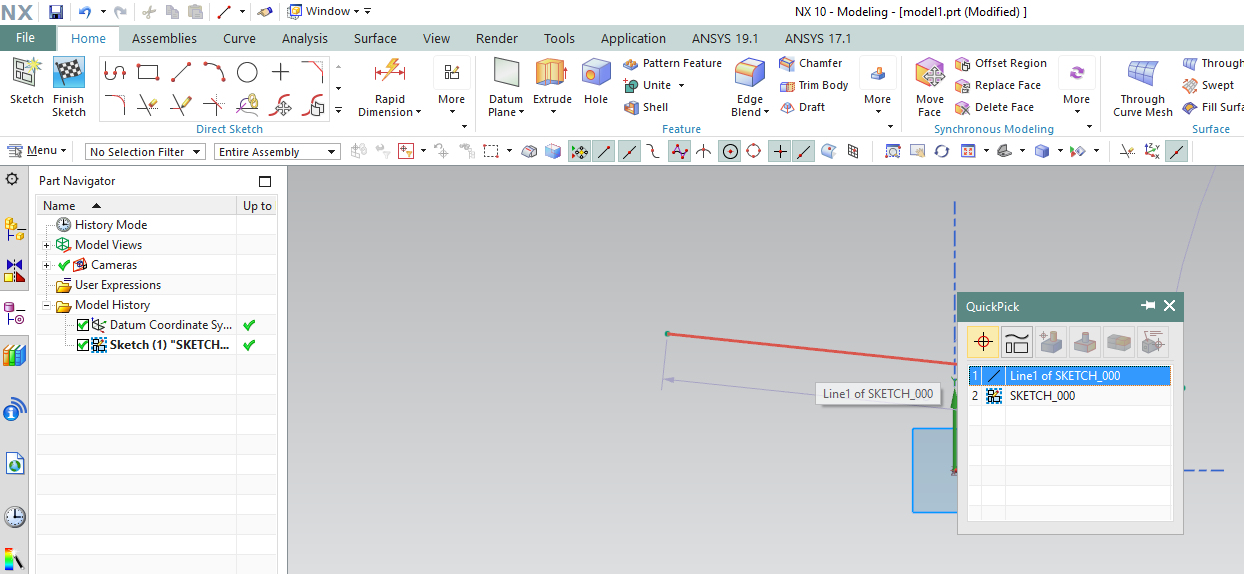Toggle the Sketch (1) checkbox
The image size is (1244, 574).
coord(83,345)
